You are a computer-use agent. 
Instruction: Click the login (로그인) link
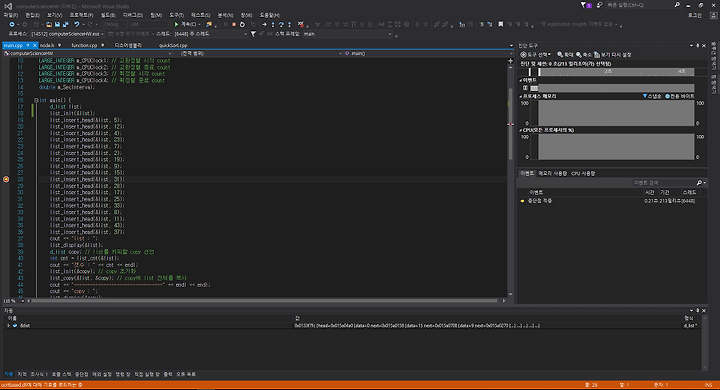694,15
